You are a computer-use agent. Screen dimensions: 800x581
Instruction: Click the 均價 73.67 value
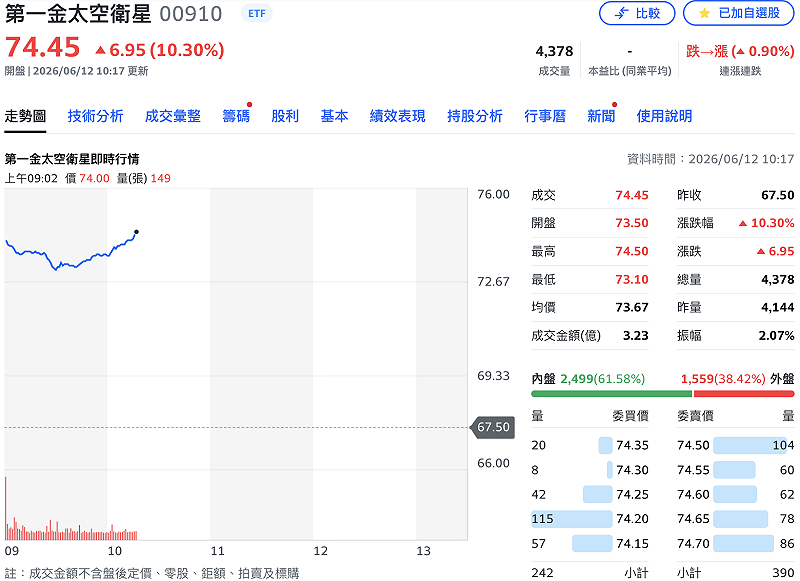[632, 308]
